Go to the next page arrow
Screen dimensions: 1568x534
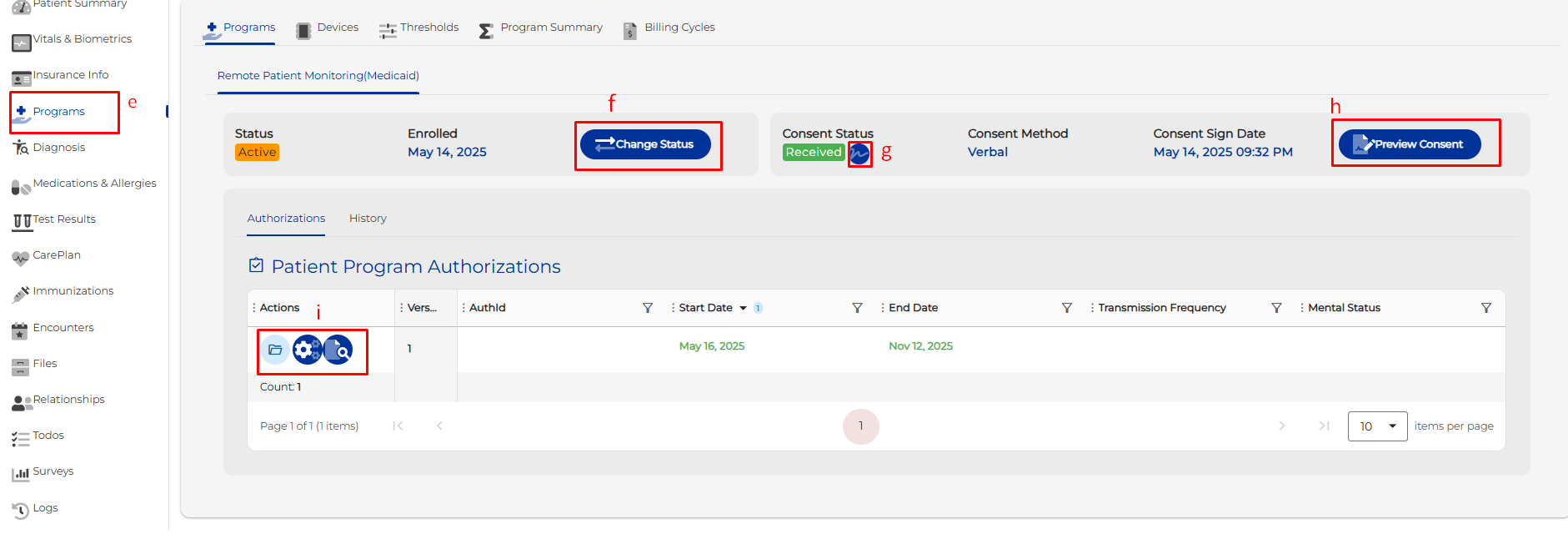pos(1282,426)
